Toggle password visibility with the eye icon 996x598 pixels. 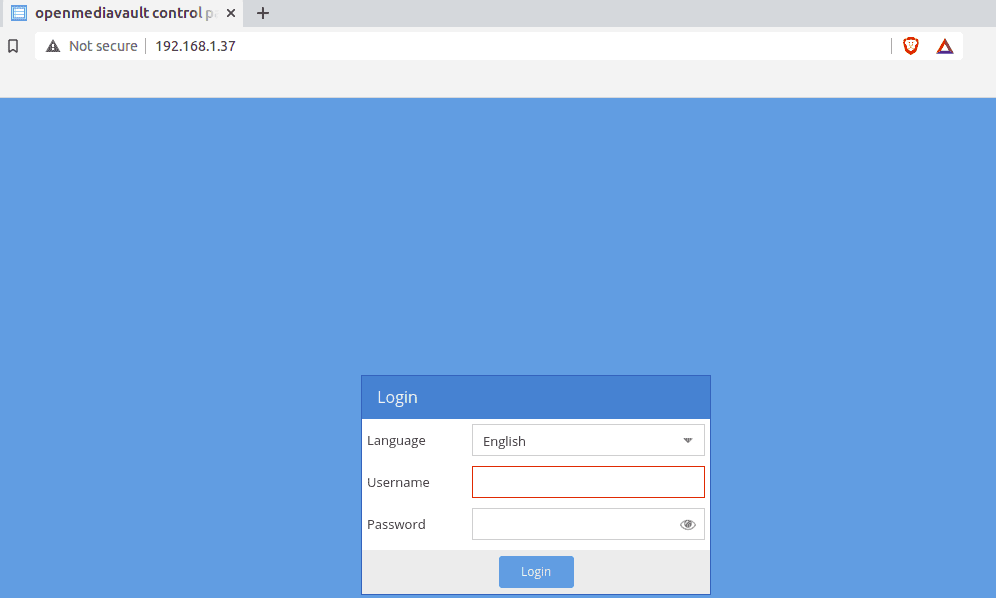click(687, 524)
